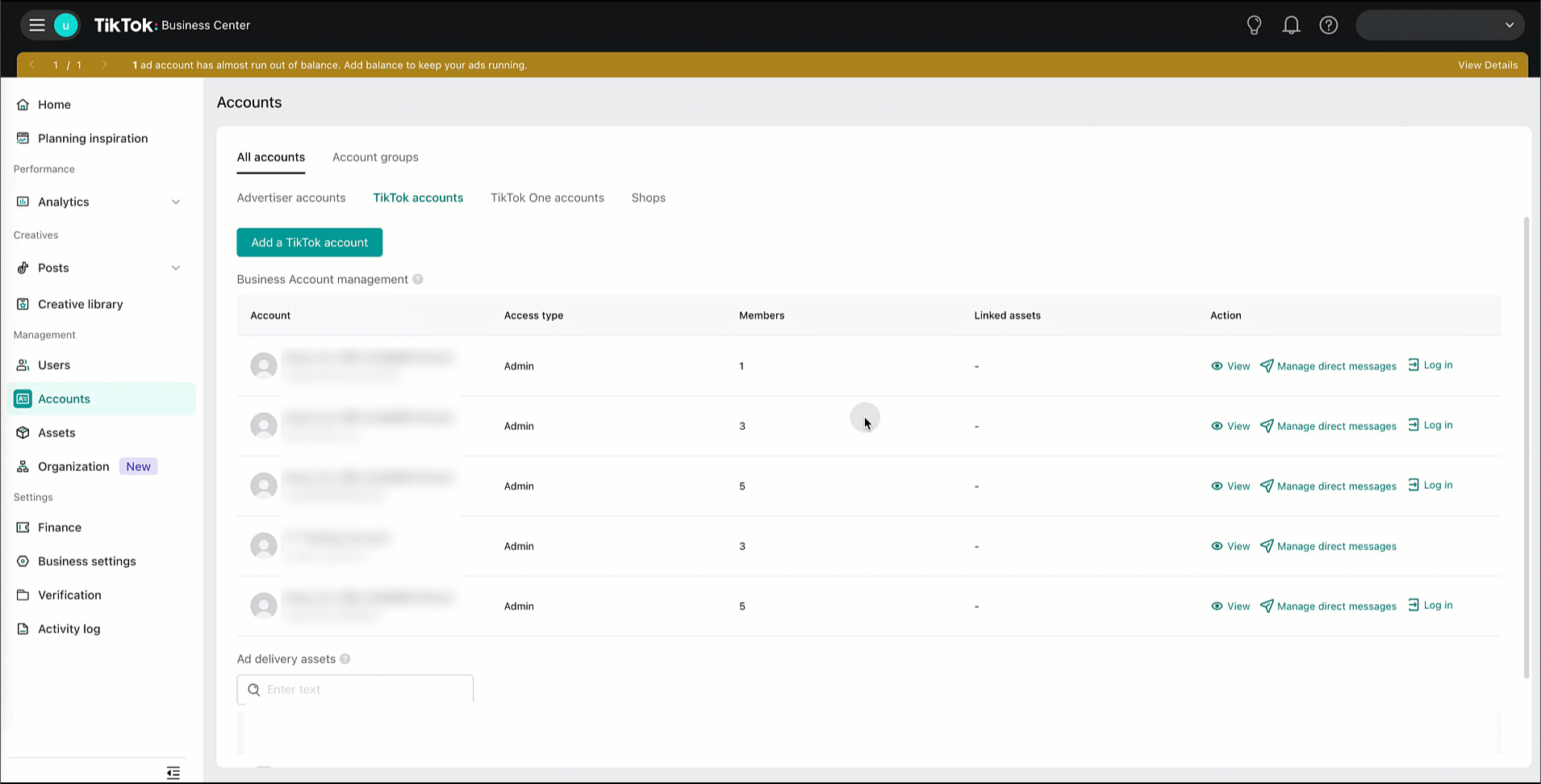Go to next banner notification arrow
The image size is (1541, 784).
104,65
